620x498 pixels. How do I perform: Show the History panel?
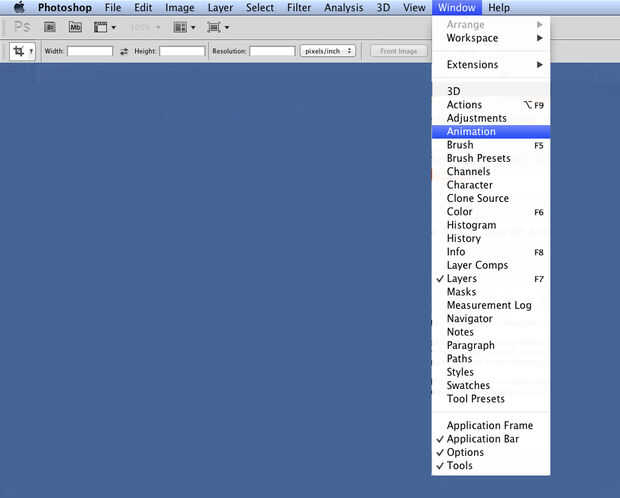point(491,238)
